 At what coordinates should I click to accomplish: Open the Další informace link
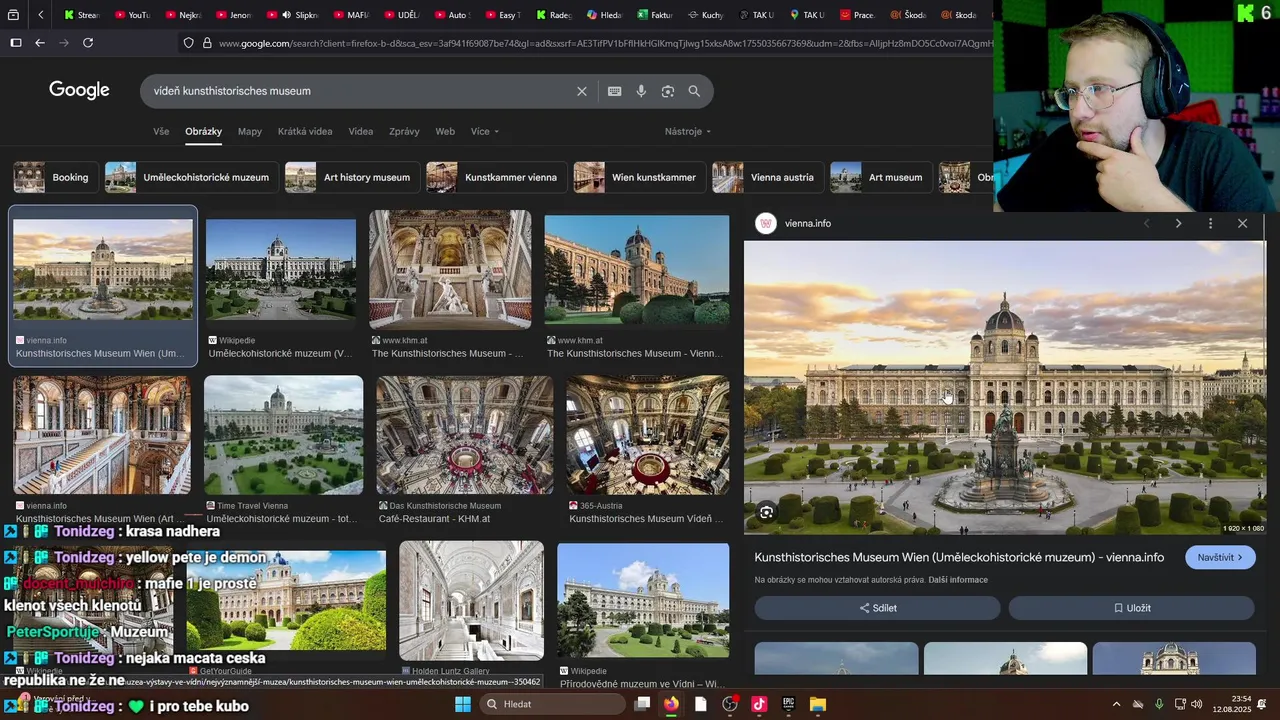(958, 580)
